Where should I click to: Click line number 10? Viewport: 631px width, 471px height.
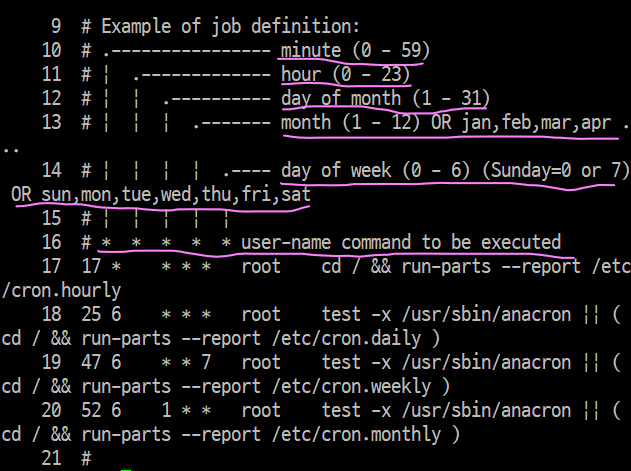point(52,51)
